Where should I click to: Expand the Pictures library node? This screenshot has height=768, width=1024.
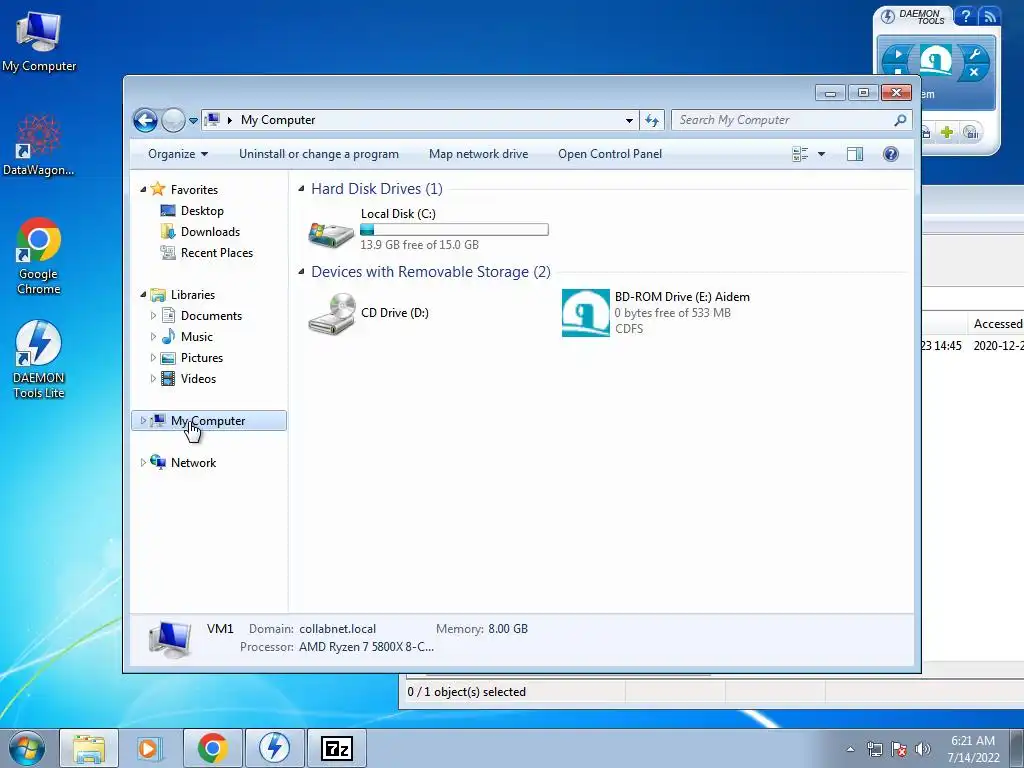(x=153, y=358)
